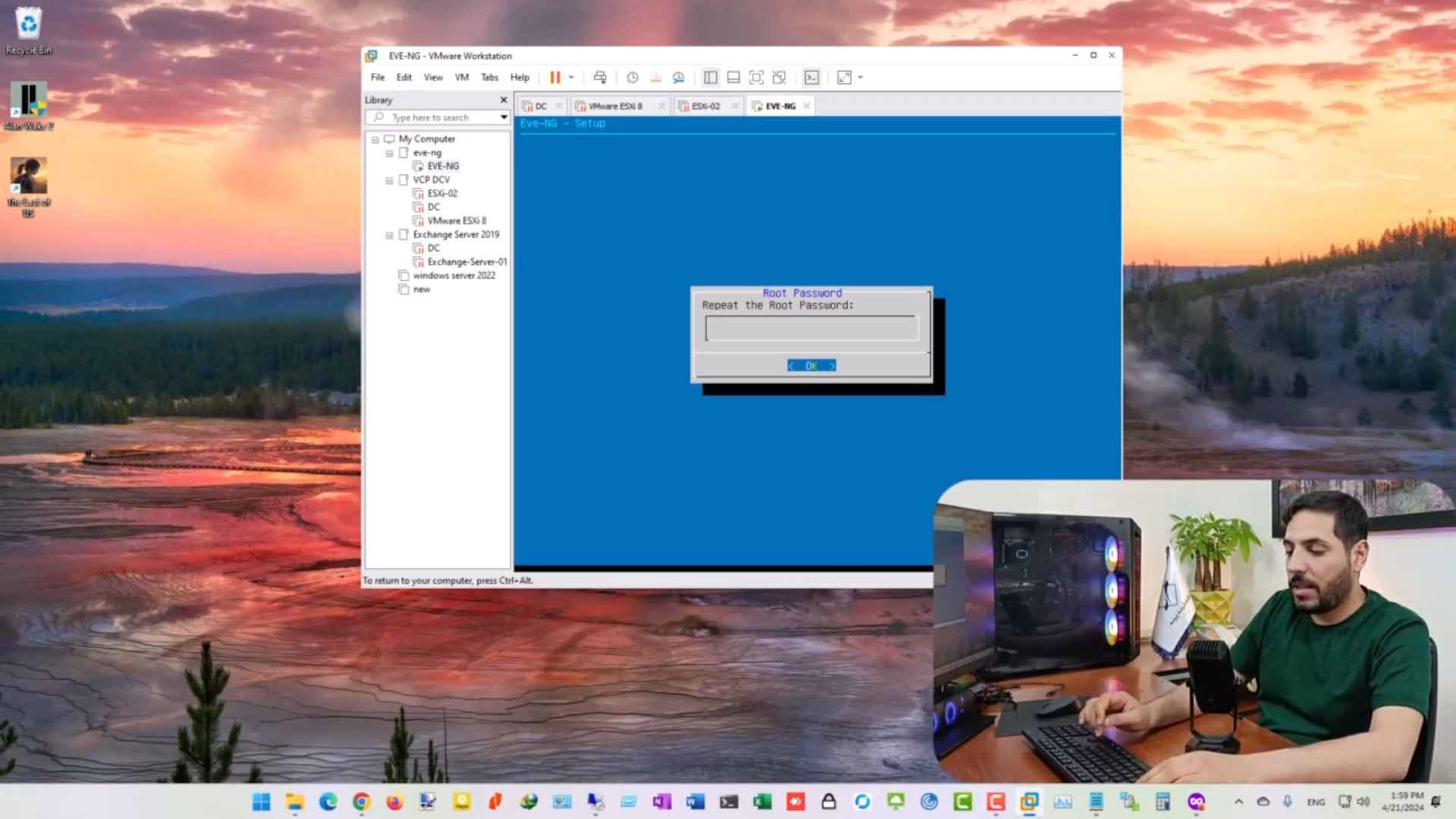Toggle the thumbnail bar view icon
The width and height of the screenshot is (1456, 819).
coord(733,77)
